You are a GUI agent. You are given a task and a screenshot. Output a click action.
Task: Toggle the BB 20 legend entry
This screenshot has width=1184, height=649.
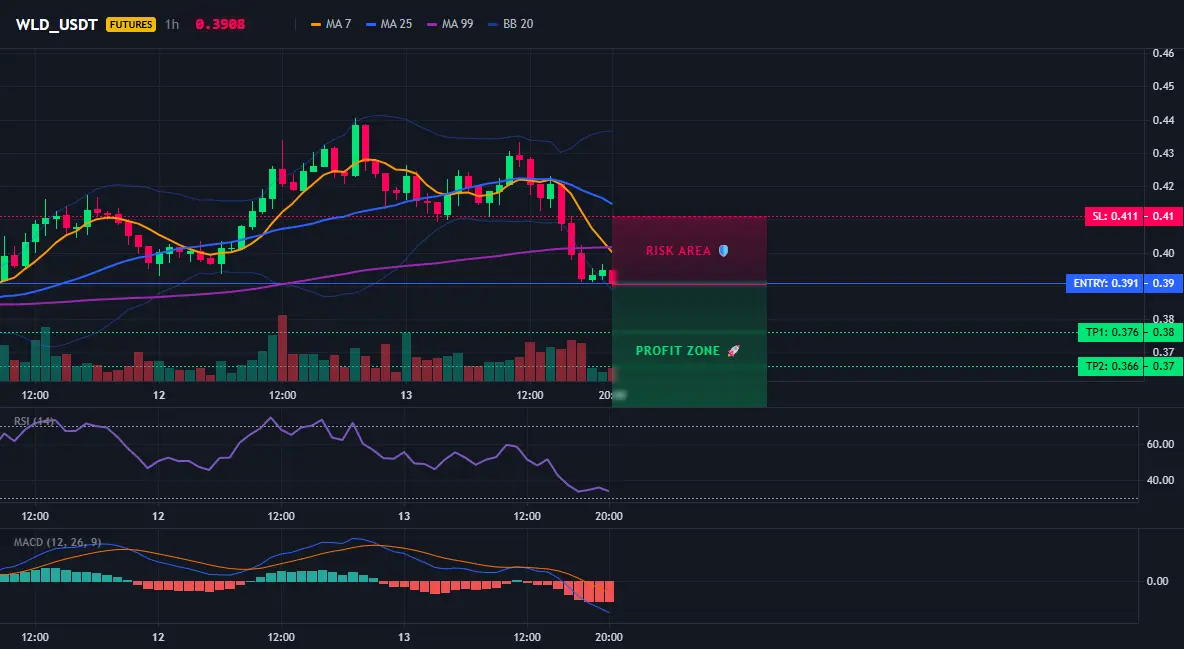pyautogui.click(x=510, y=24)
